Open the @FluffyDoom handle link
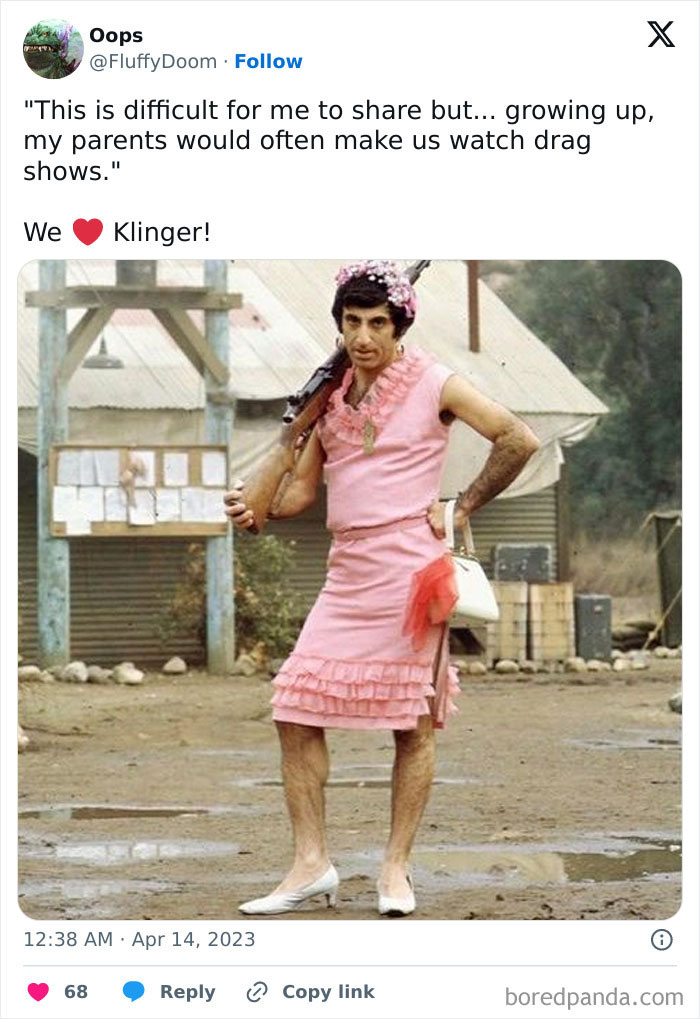Viewport: 700px width, 1019px height. click(x=153, y=61)
